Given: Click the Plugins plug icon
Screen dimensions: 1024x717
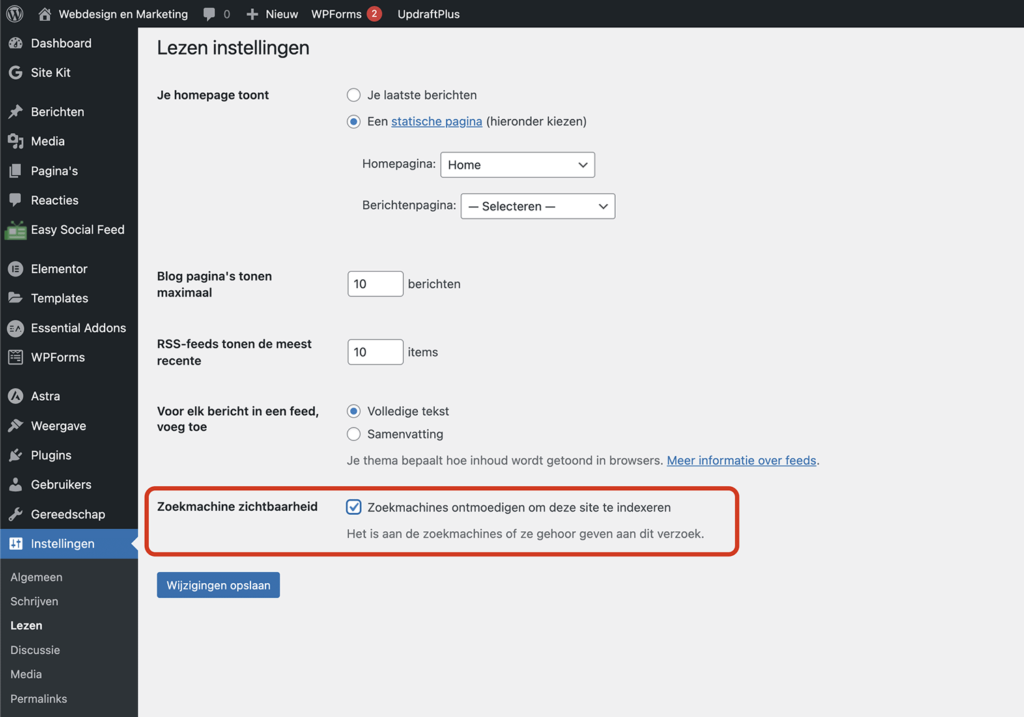Looking at the screenshot, I should [15, 455].
